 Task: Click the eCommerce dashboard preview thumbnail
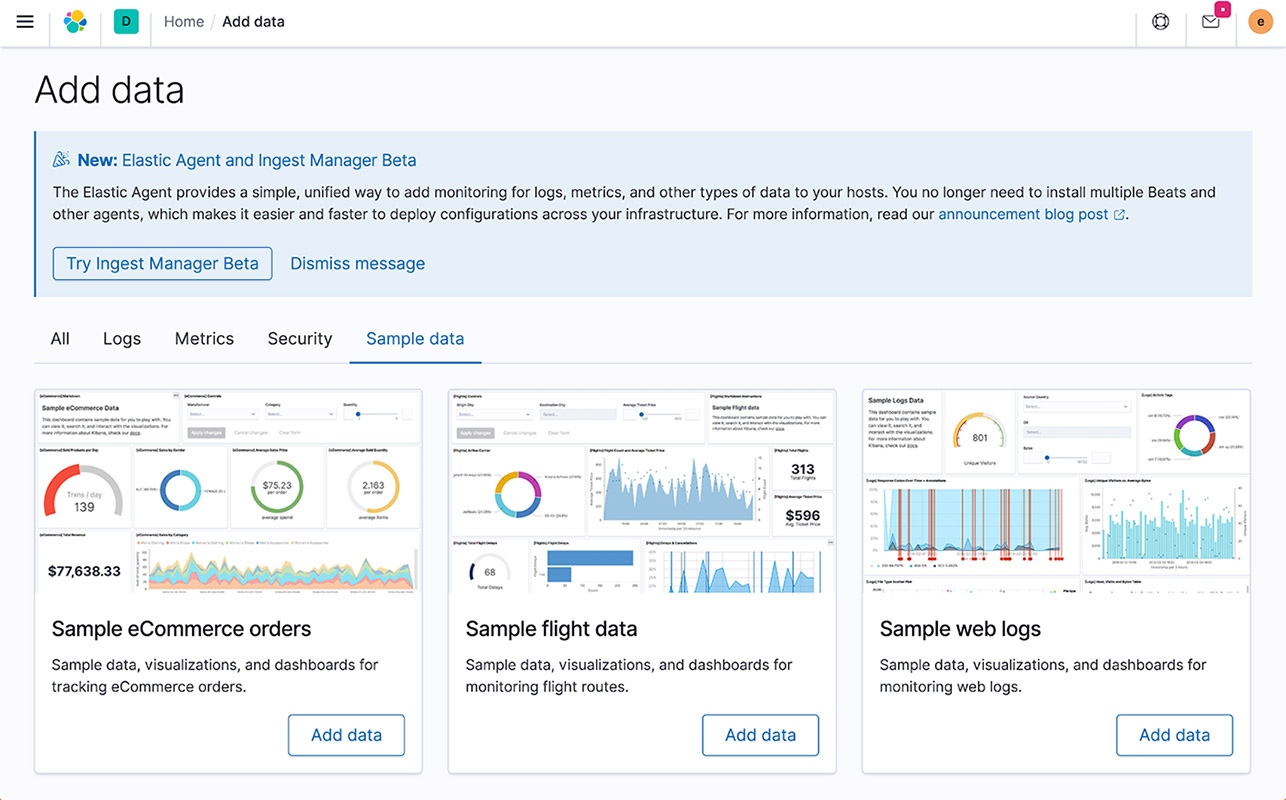pyautogui.click(x=228, y=491)
